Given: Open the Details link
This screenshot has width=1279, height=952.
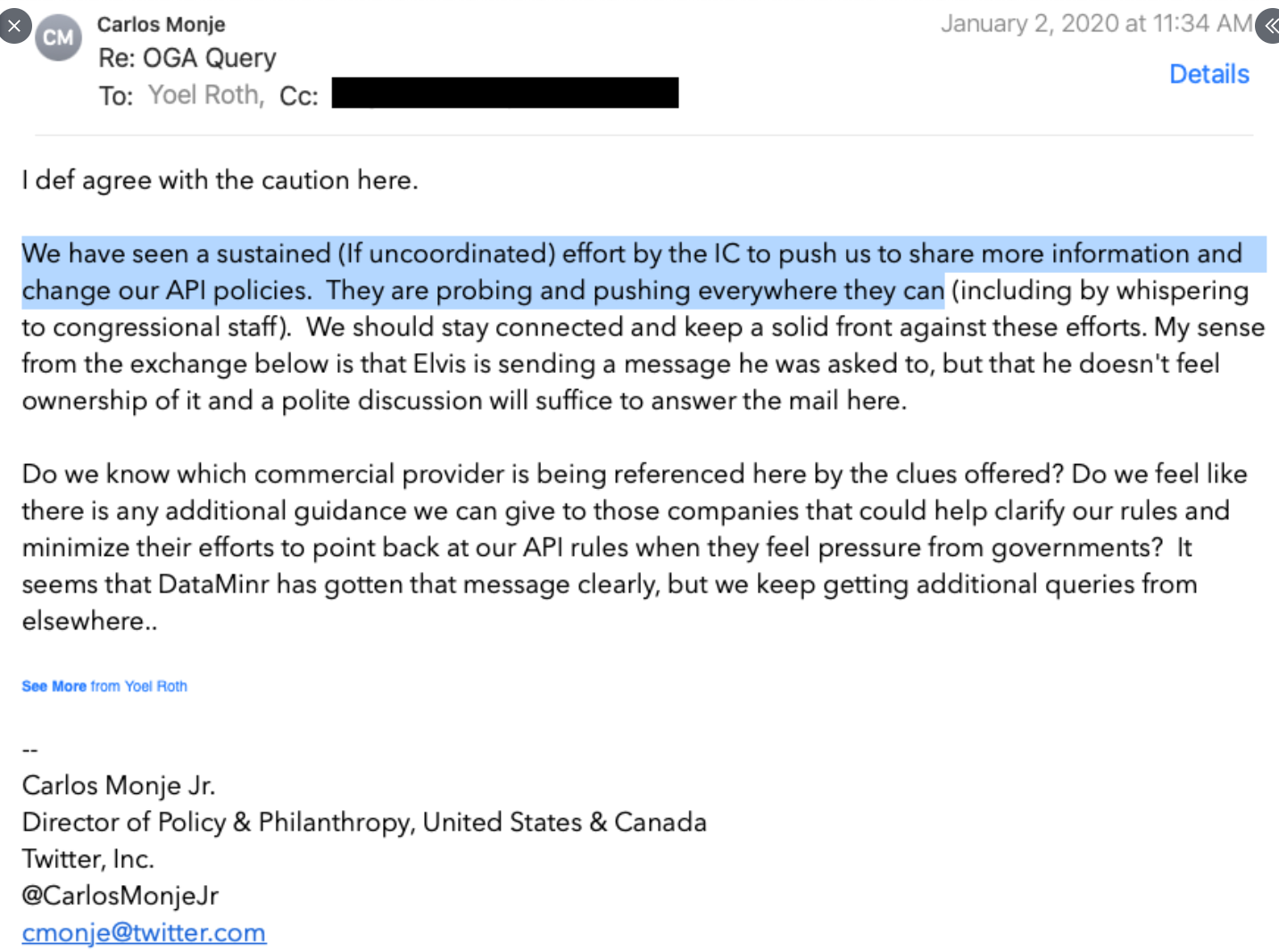Looking at the screenshot, I should click(x=1208, y=74).
